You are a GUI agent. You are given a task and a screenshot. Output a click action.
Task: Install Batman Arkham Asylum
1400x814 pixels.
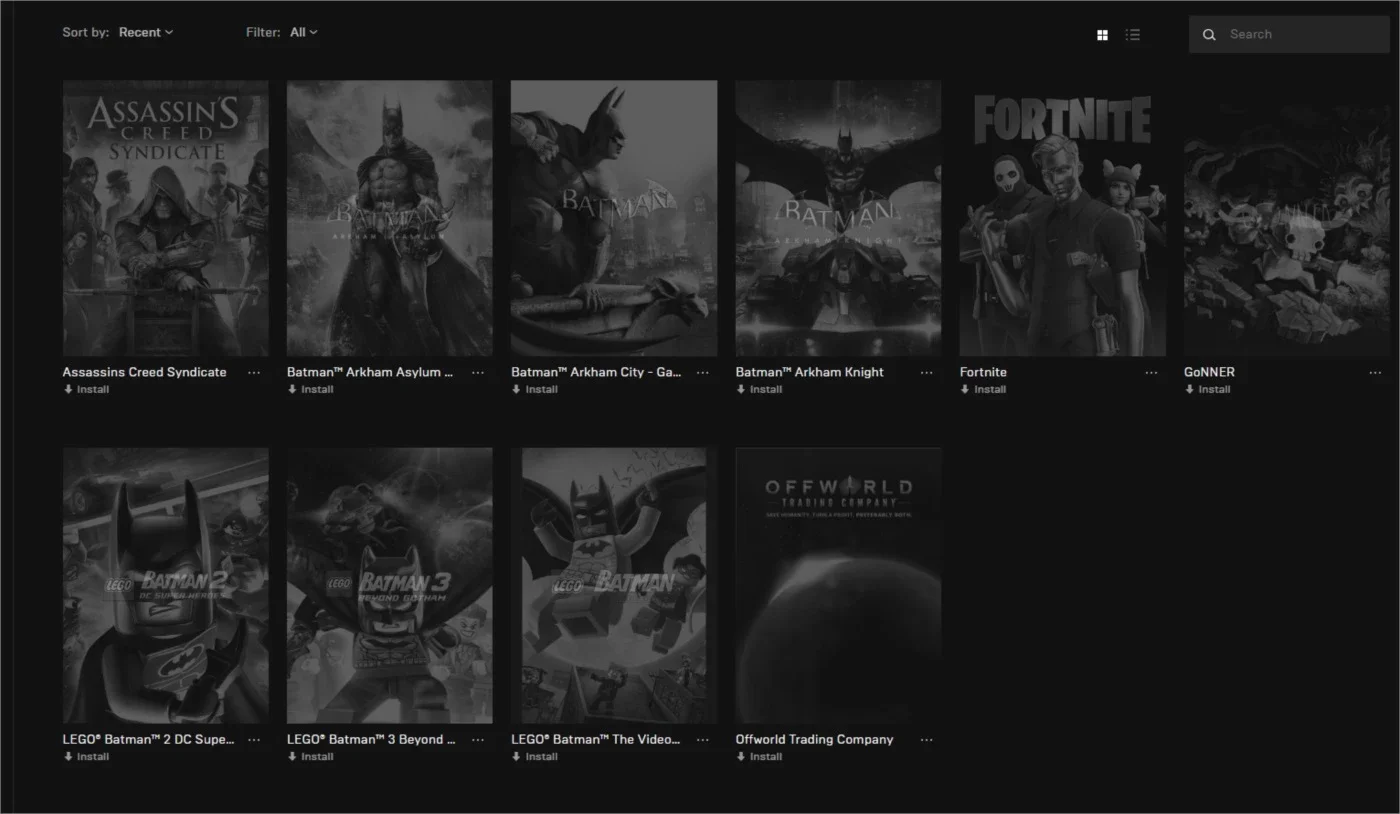(x=310, y=390)
